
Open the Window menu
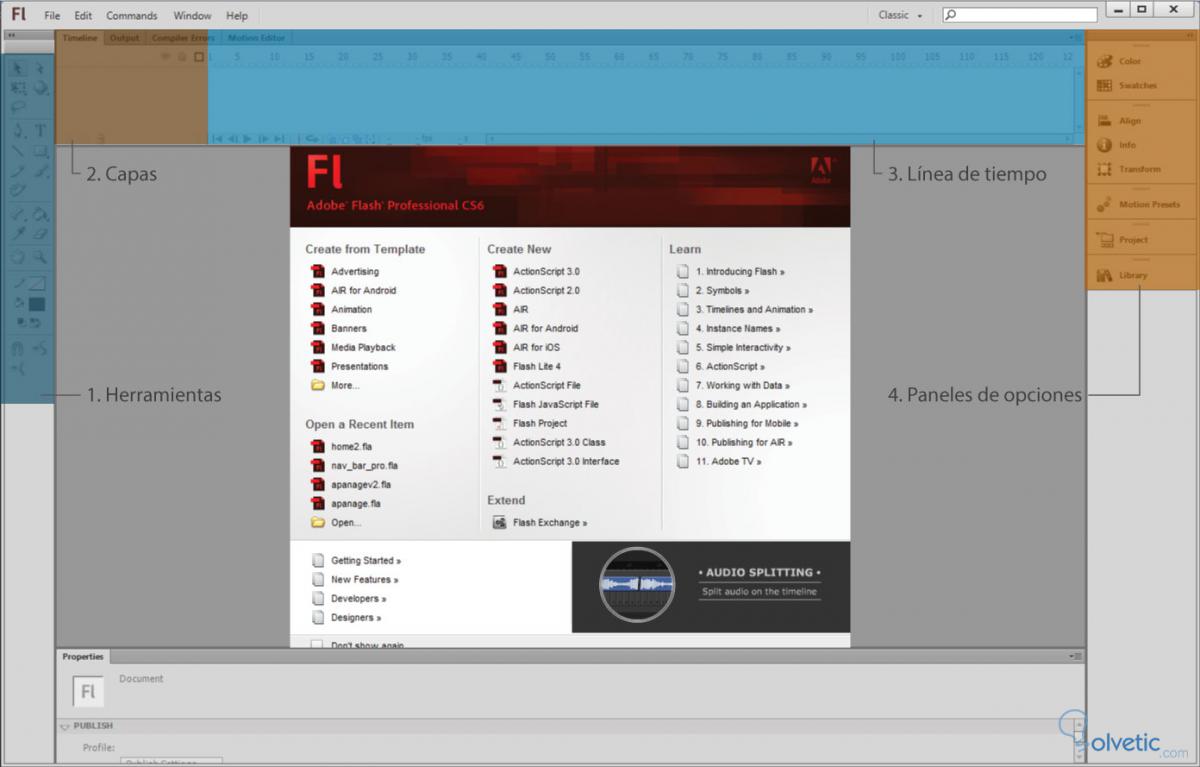pyautogui.click(x=192, y=15)
